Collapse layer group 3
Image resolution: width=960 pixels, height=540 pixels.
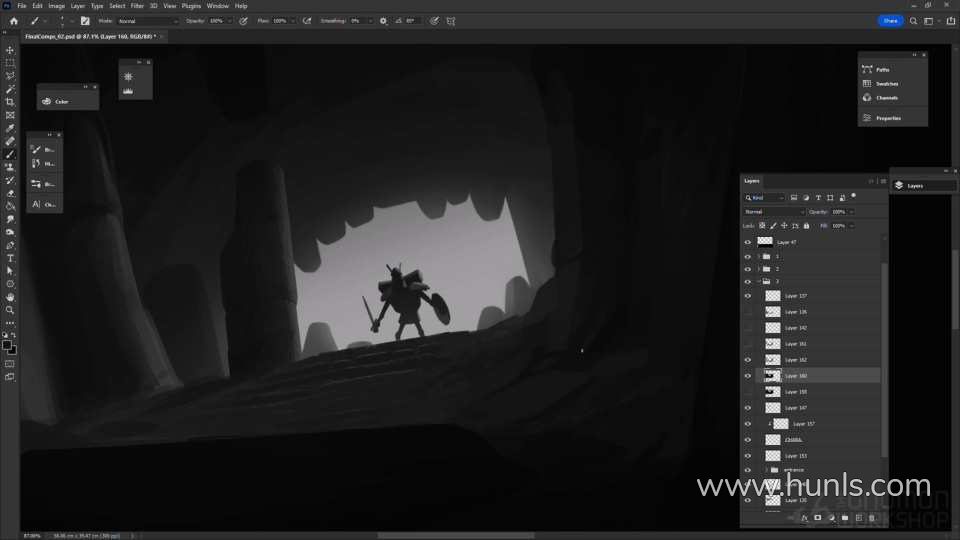[759, 282]
